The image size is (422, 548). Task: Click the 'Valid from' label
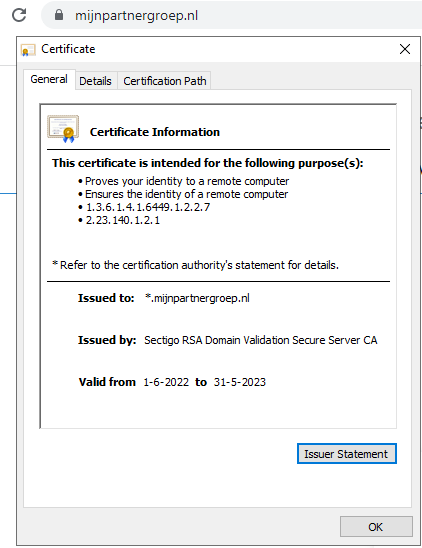pos(107,382)
